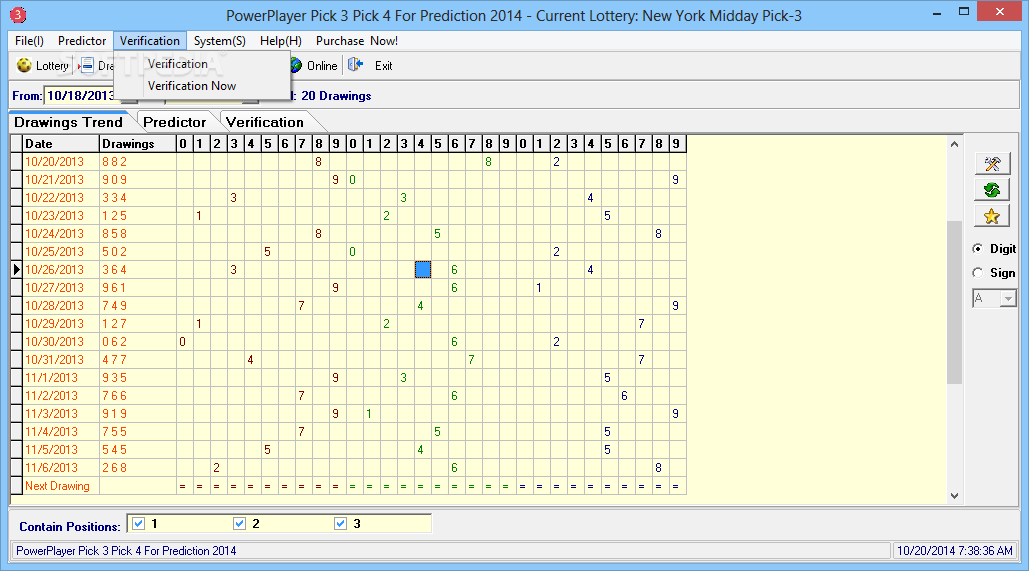Image resolution: width=1029 pixels, height=571 pixels.
Task: Select the 11/3/2013 date cell
Action: (61, 414)
